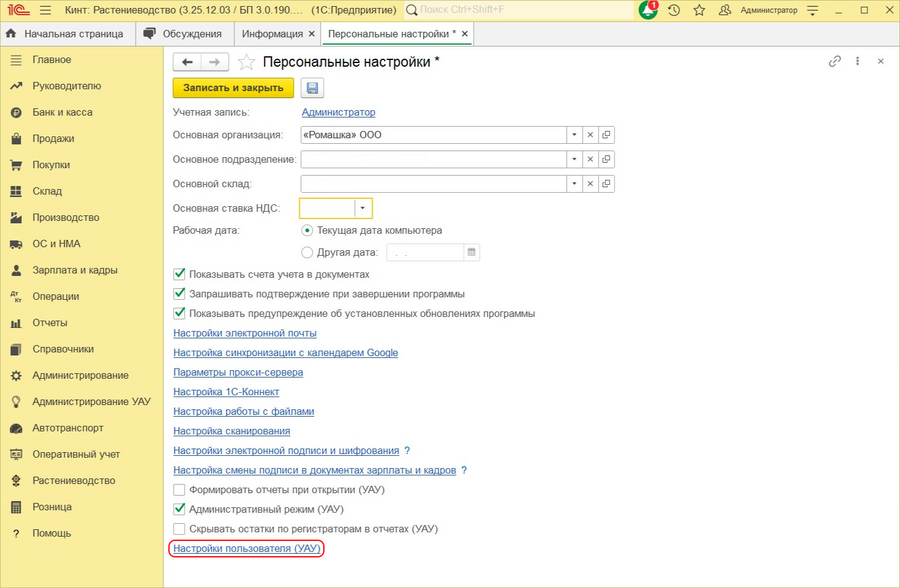Expand the Основная ставка НДС dropdown

363,207
